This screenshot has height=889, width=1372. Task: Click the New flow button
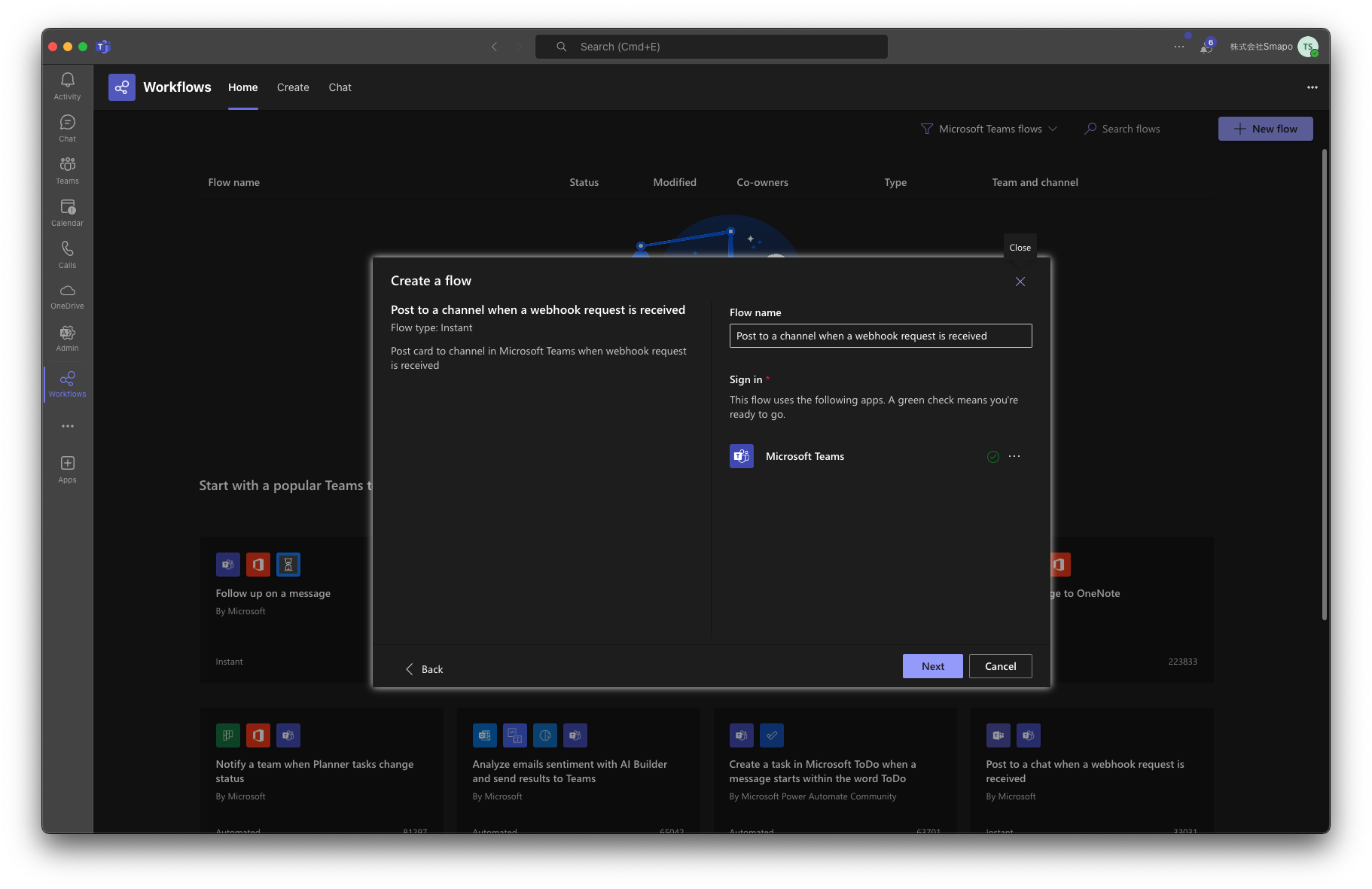tap(1265, 129)
